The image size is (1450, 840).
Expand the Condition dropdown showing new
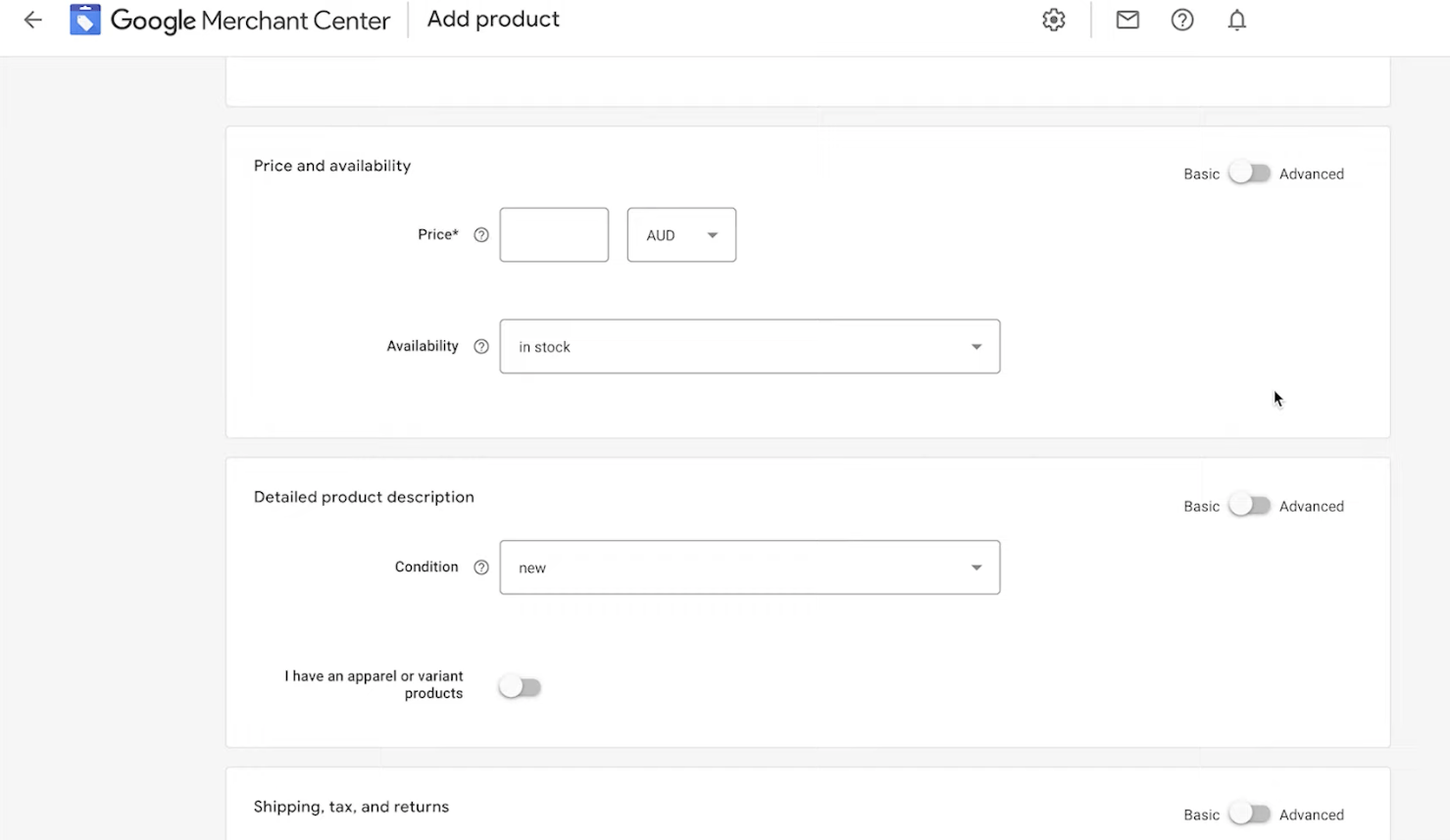[x=750, y=568]
